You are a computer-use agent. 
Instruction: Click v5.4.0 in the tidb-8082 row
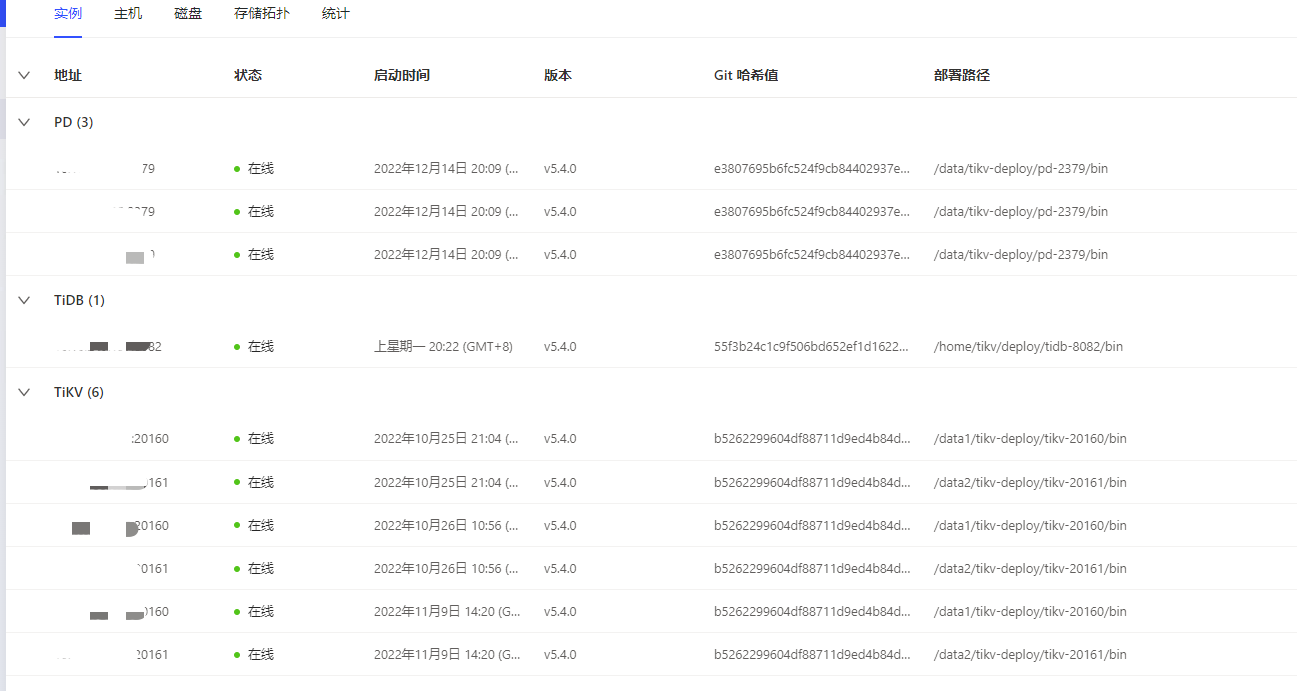tap(560, 346)
